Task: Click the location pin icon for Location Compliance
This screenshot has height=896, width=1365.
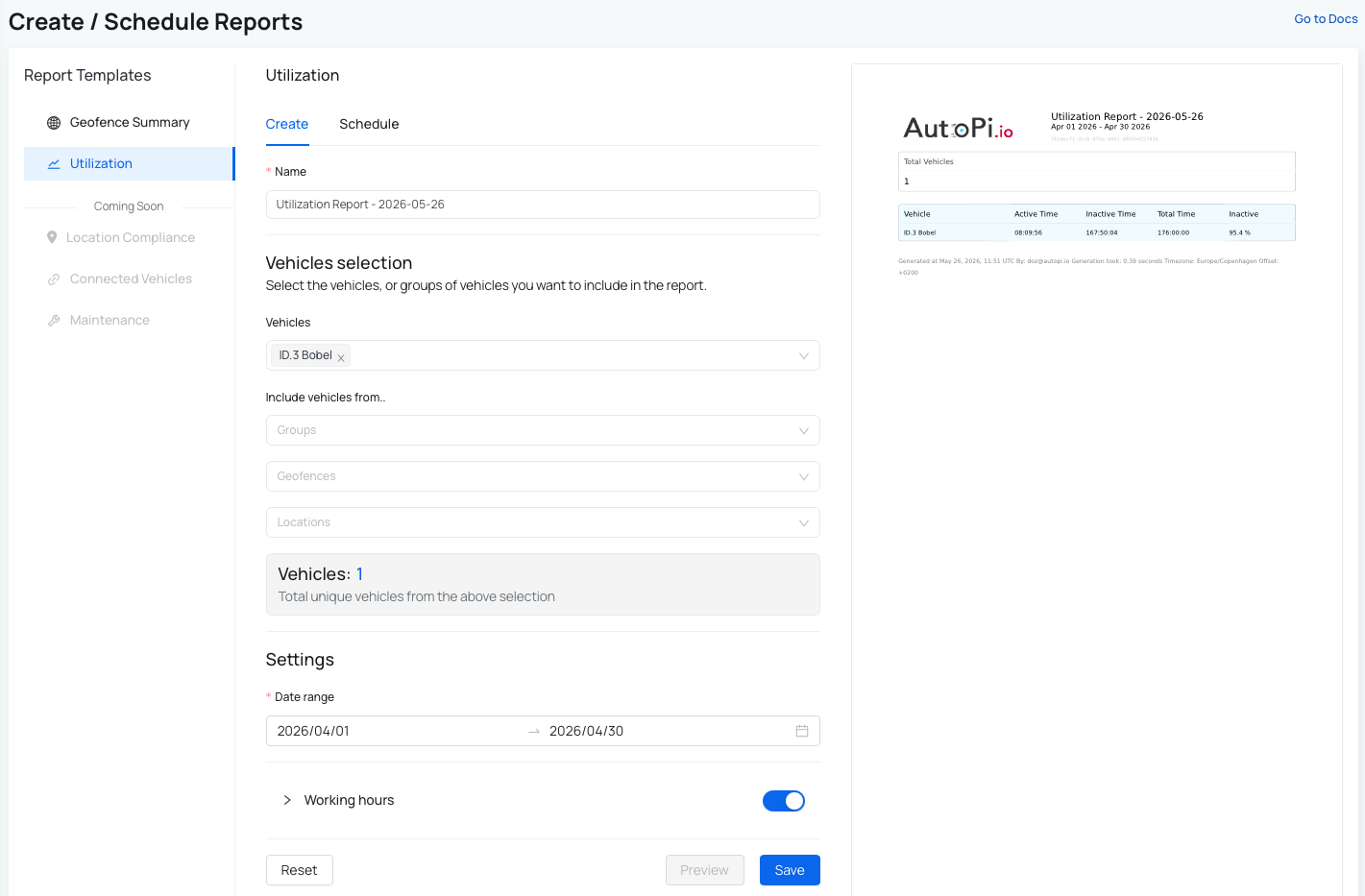Action: [52, 237]
